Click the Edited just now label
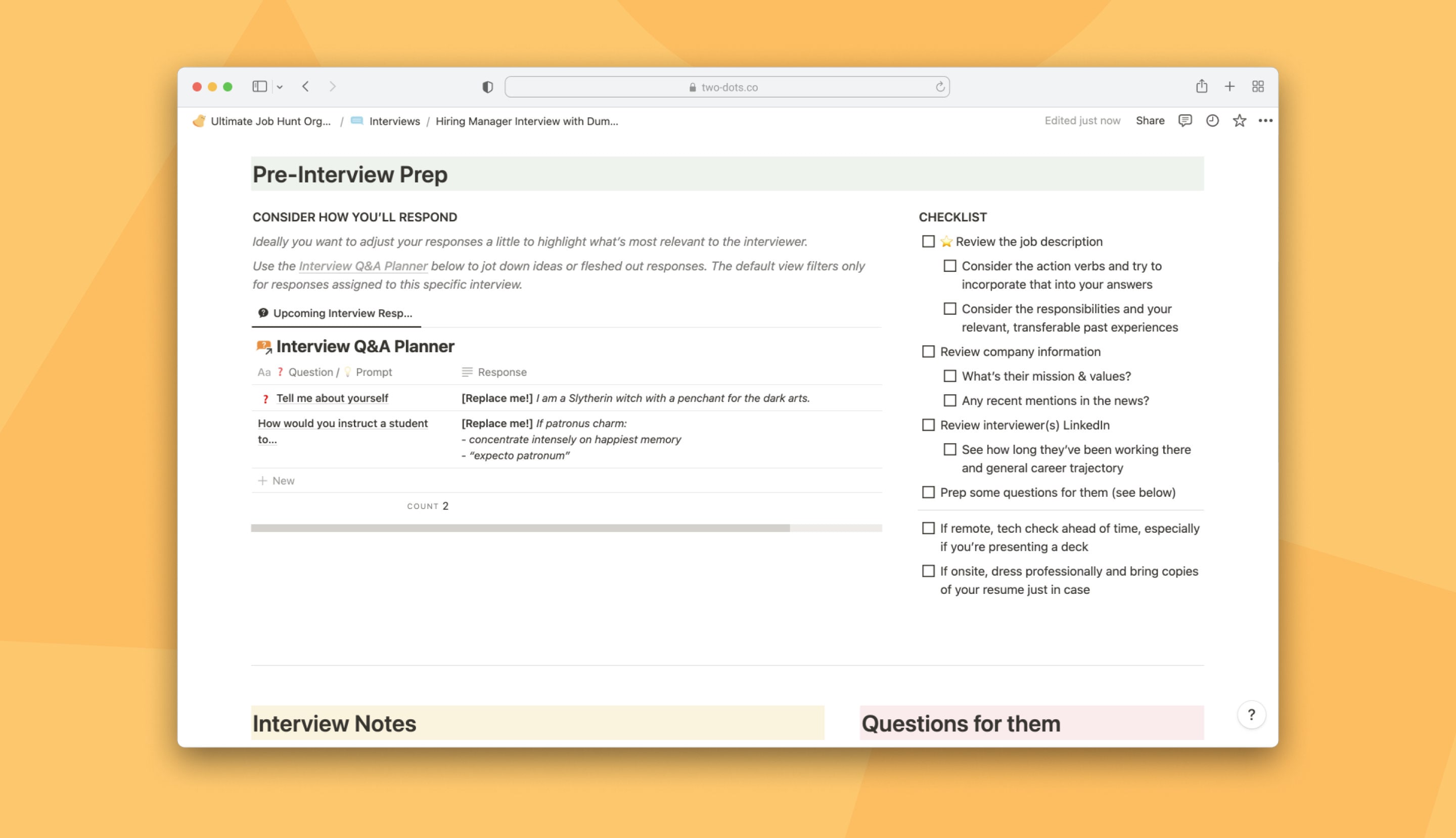The image size is (1456, 838). tap(1082, 120)
